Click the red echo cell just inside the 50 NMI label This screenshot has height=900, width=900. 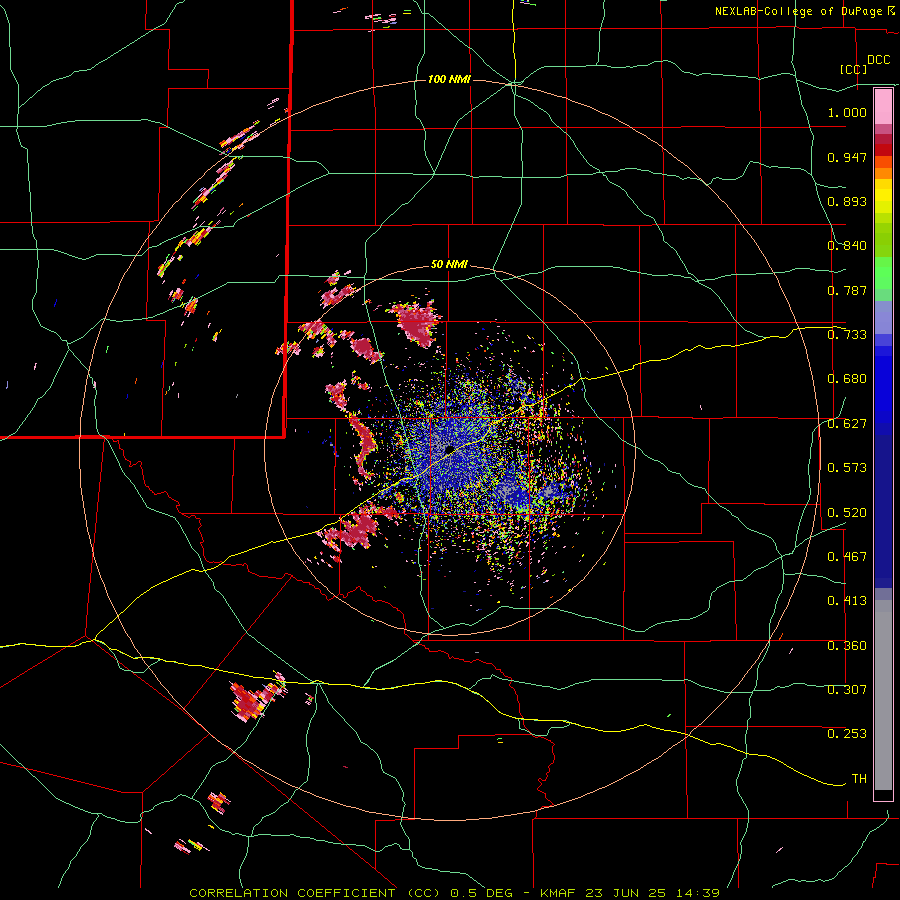419,324
